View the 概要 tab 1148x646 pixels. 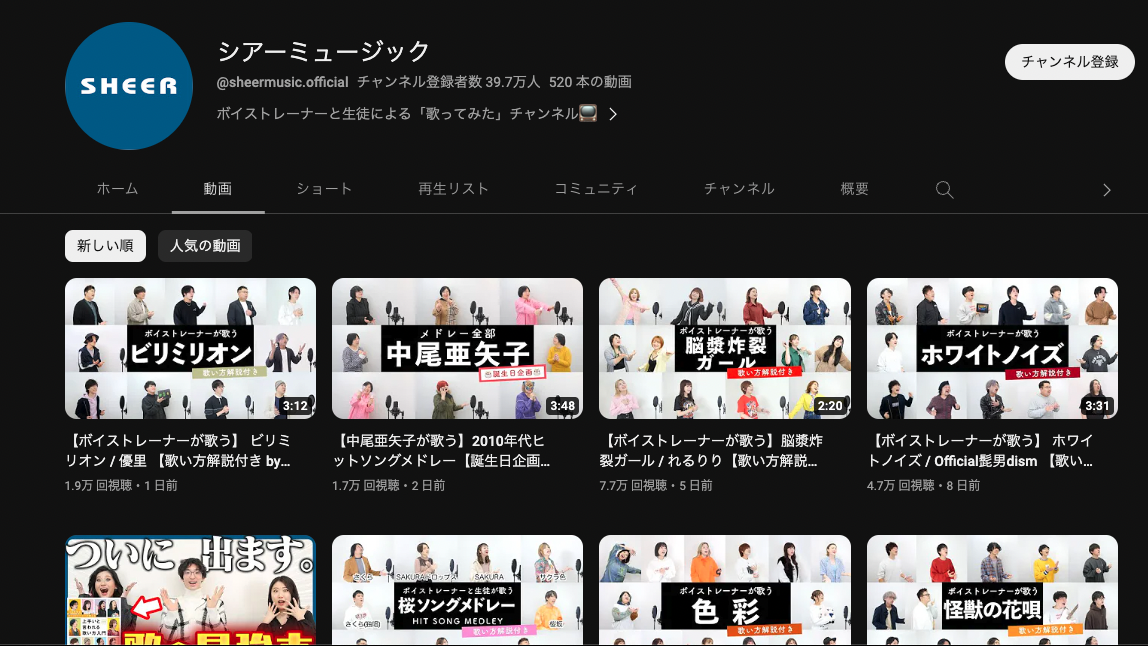coord(854,189)
